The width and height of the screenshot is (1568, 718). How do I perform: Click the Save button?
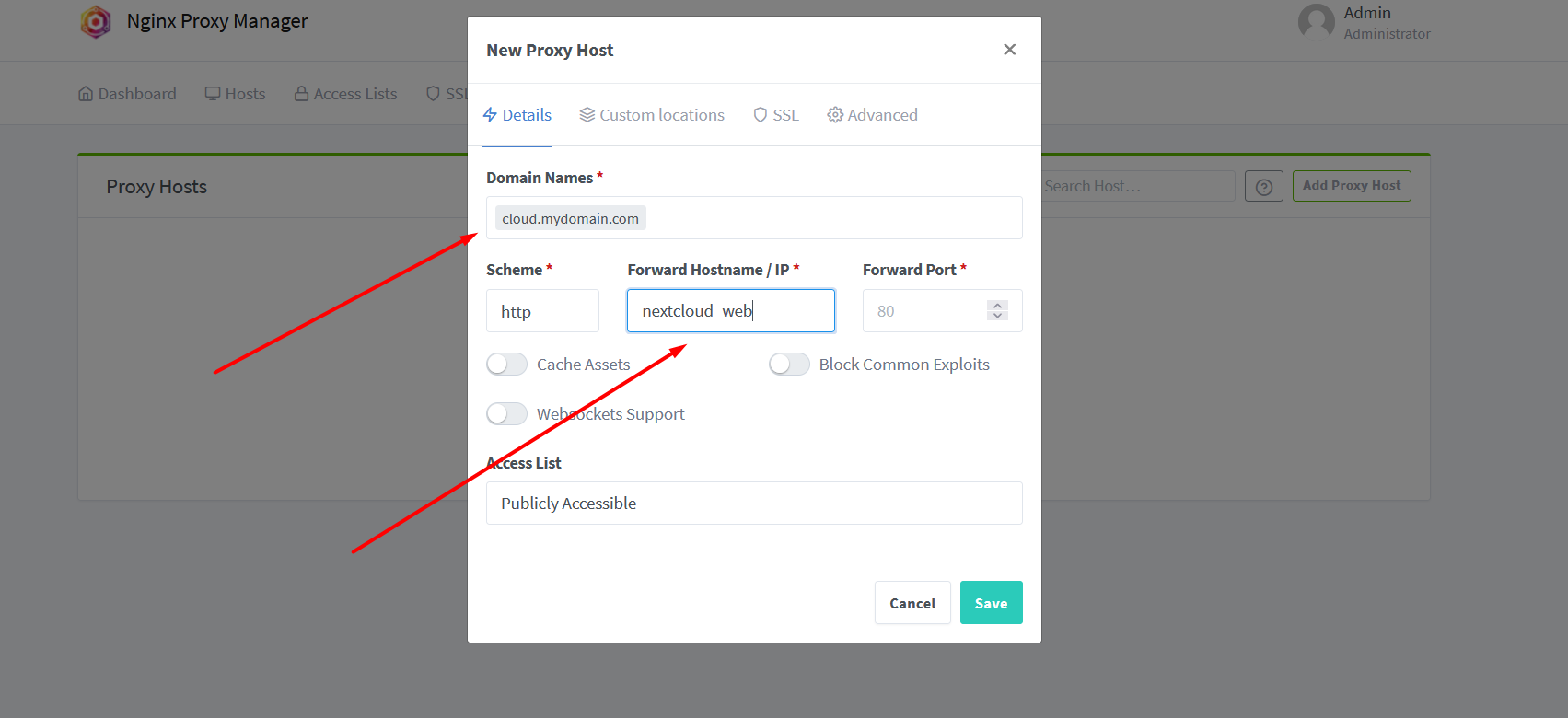[992, 603]
